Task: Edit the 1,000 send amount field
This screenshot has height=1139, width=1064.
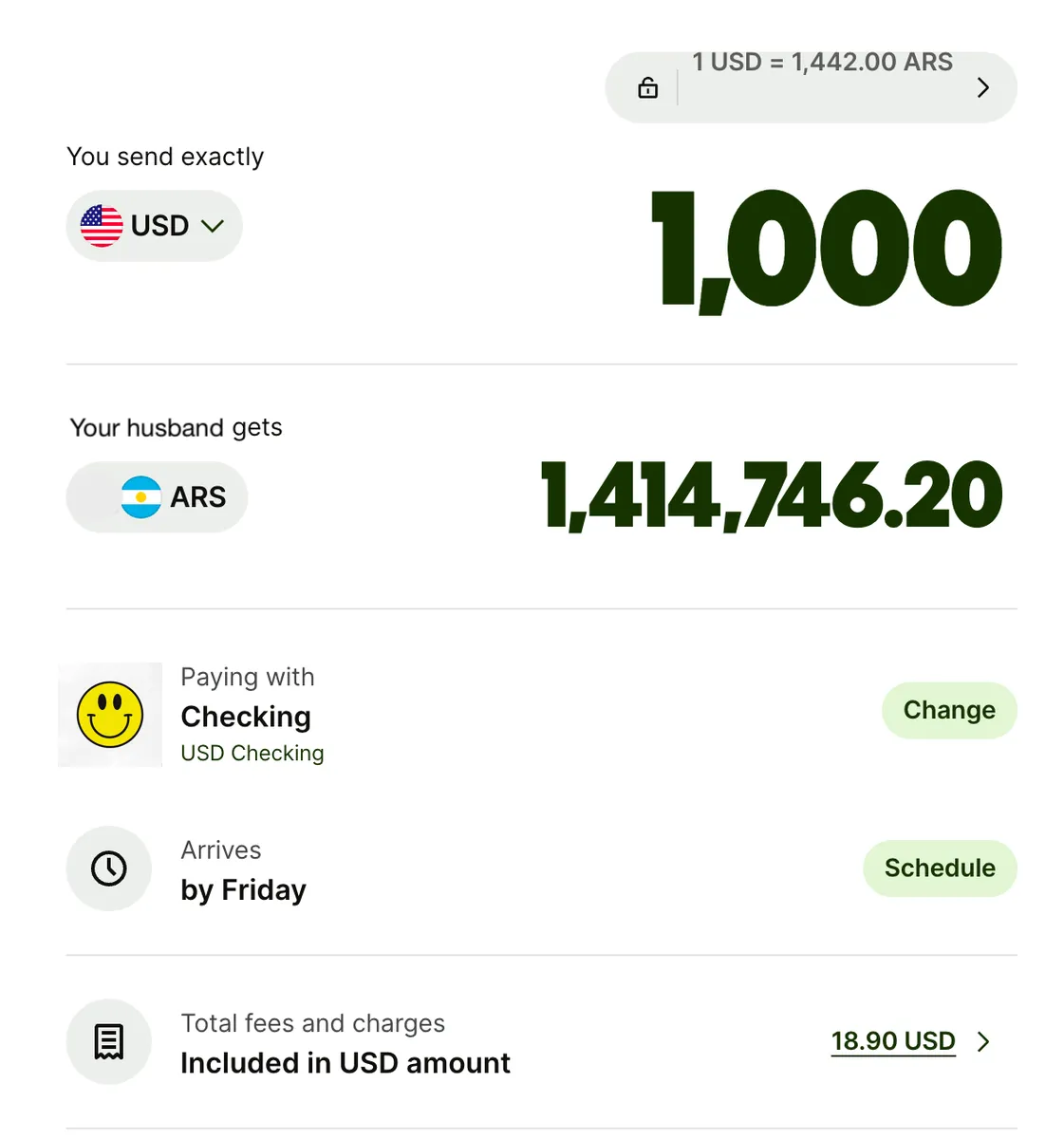Action: click(826, 249)
